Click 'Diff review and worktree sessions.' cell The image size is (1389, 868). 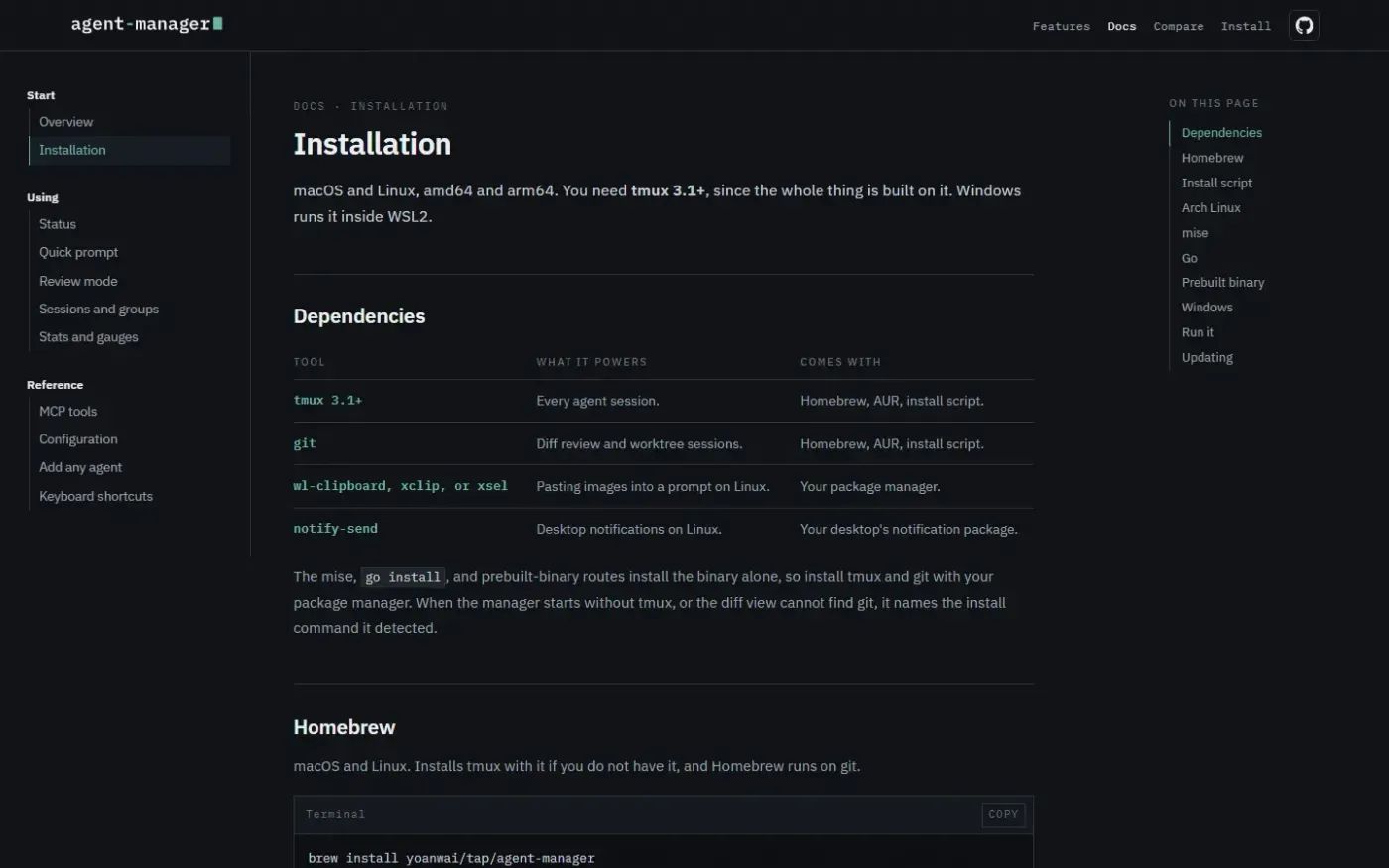(639, 444)
